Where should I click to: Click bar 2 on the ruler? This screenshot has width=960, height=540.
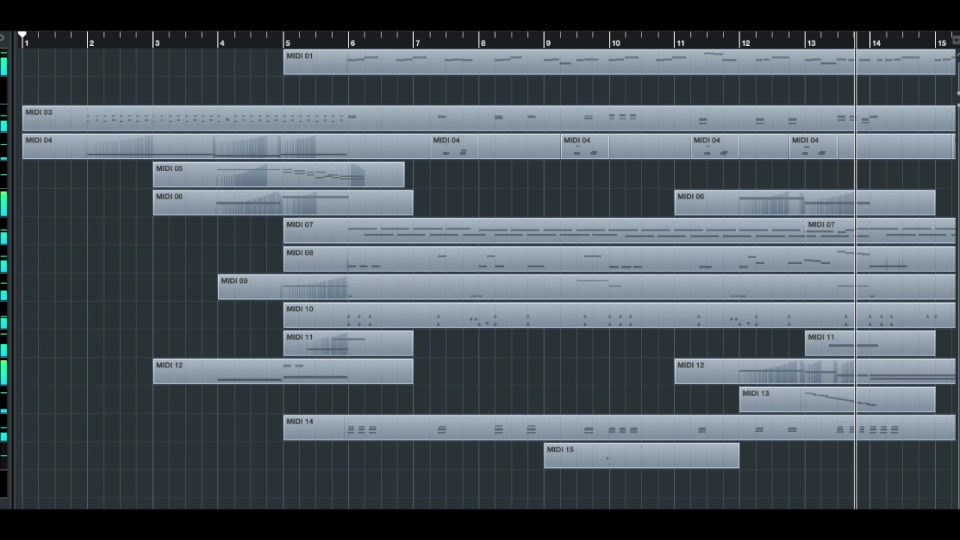coord(91,43)
